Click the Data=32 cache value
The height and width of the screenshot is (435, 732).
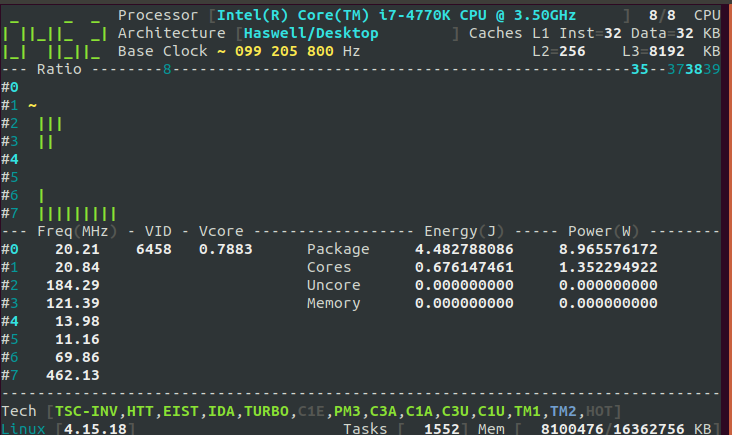[662, 34]
